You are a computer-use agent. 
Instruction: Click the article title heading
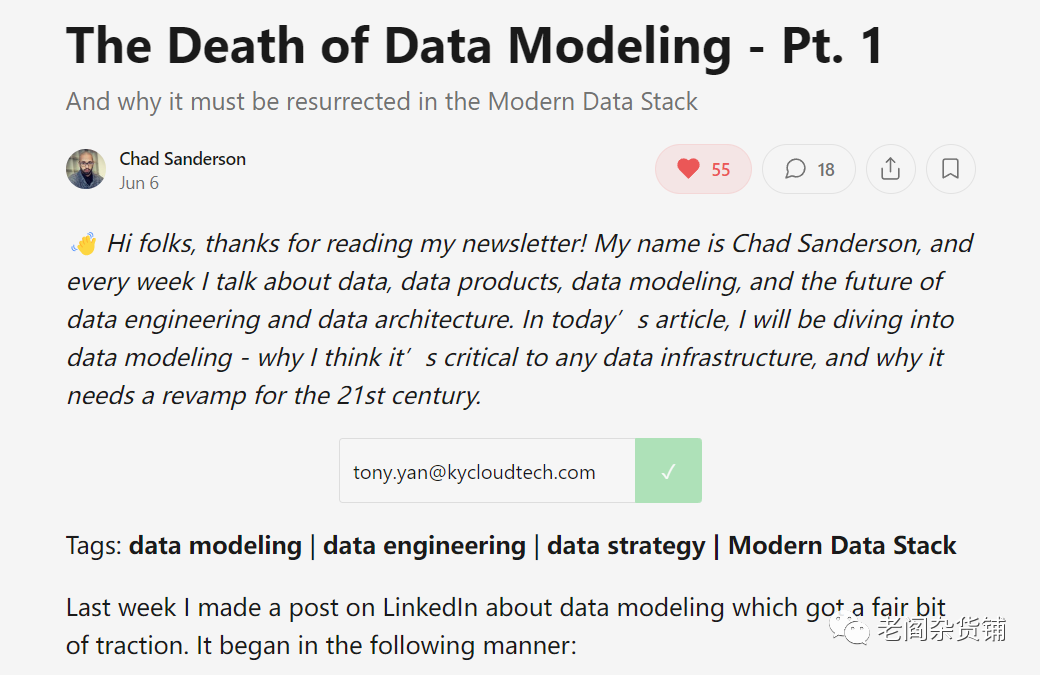pos(475,46)
